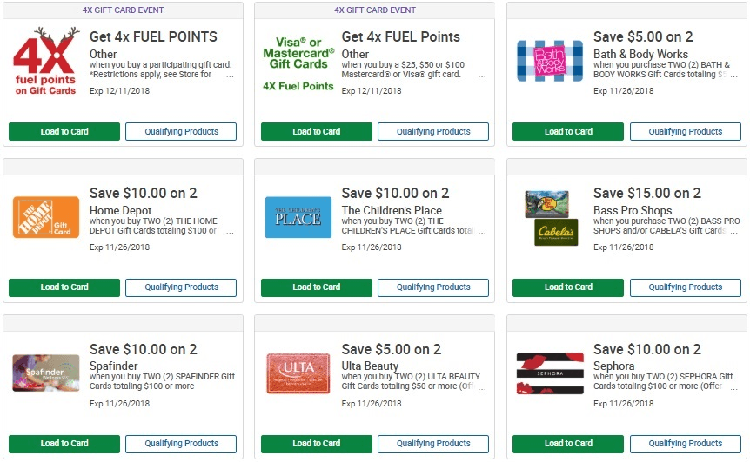Expand the Bass Pro Shops description ellipsis
750x462 pixels.
[x=734, y=232]
